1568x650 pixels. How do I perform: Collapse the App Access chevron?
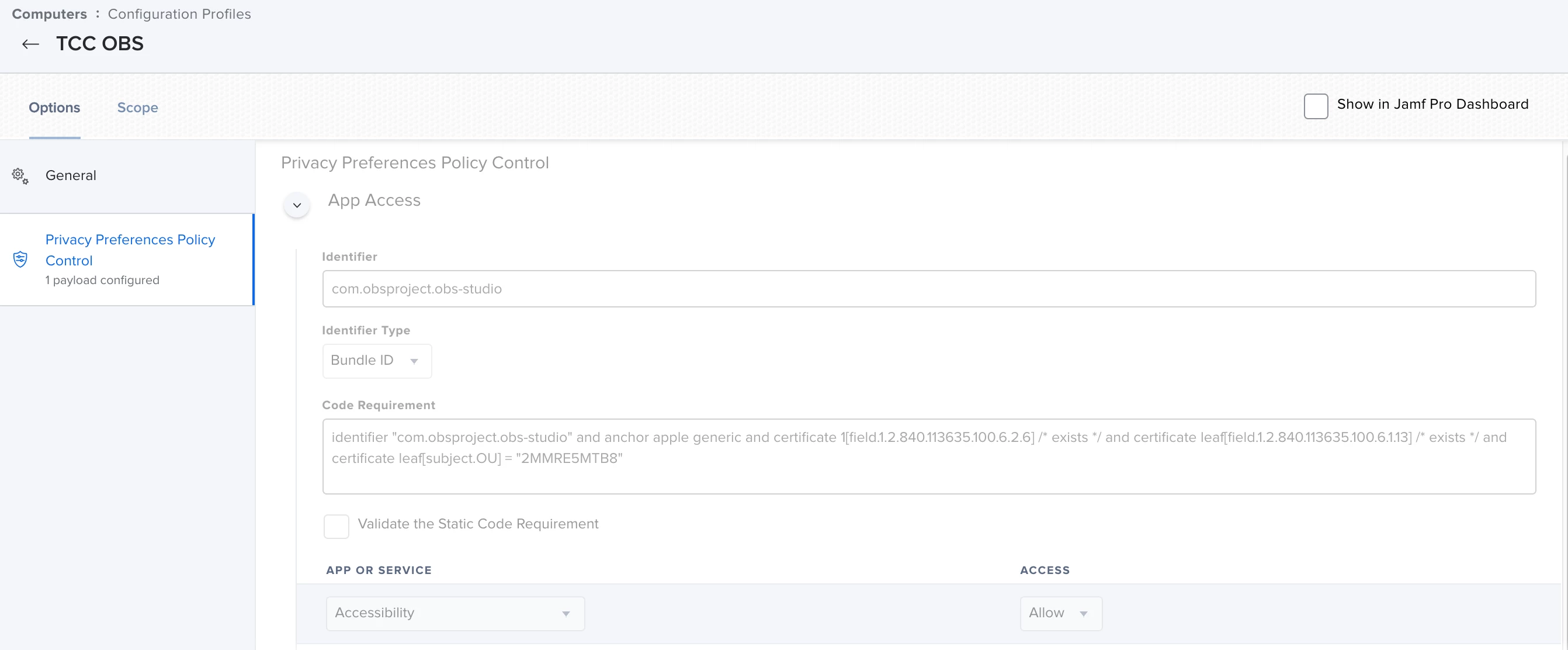297,205
